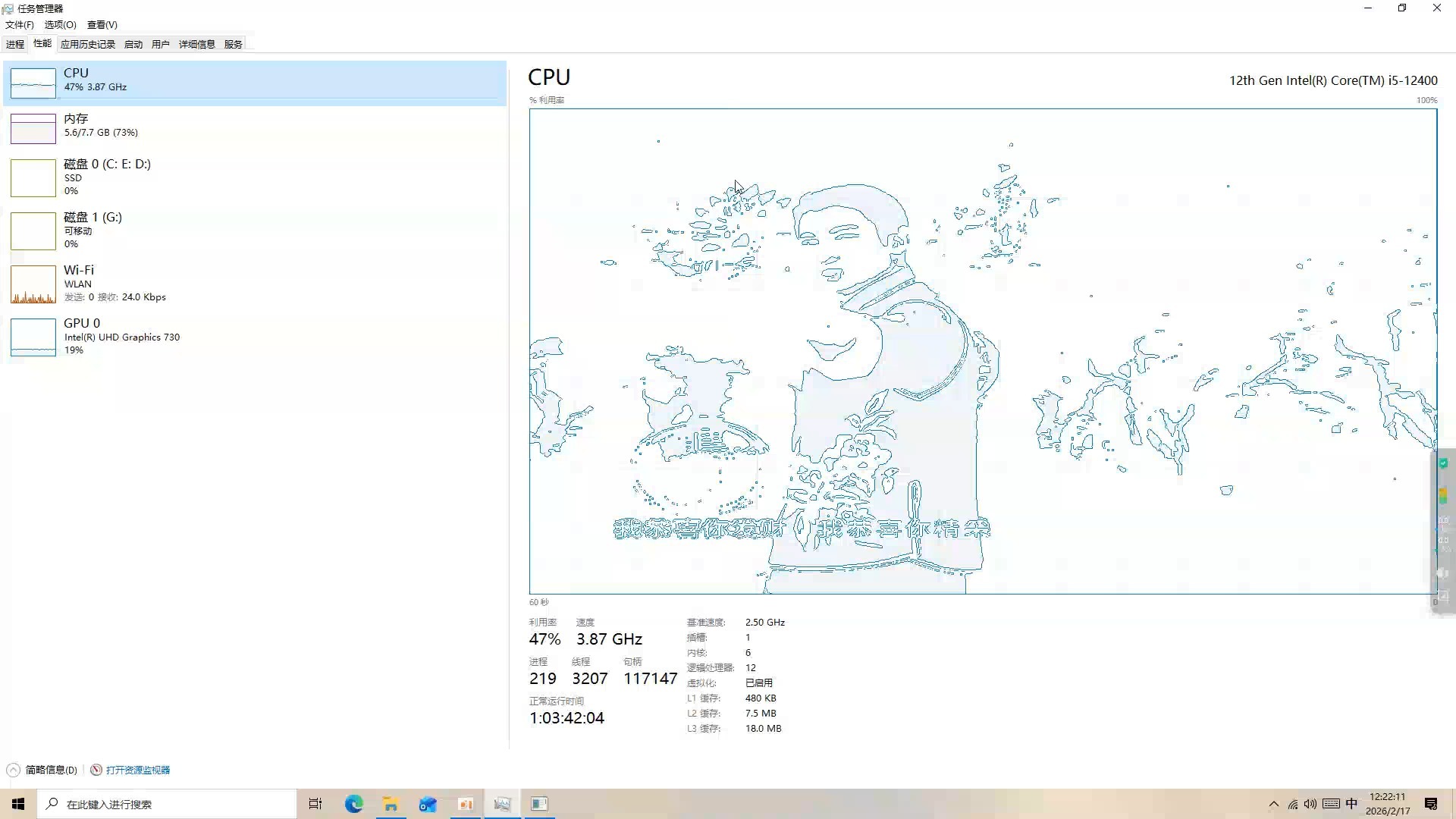Open File Explorer from the taskbar
This screenshot has height=819, width=1456.
tap(391, 804)
